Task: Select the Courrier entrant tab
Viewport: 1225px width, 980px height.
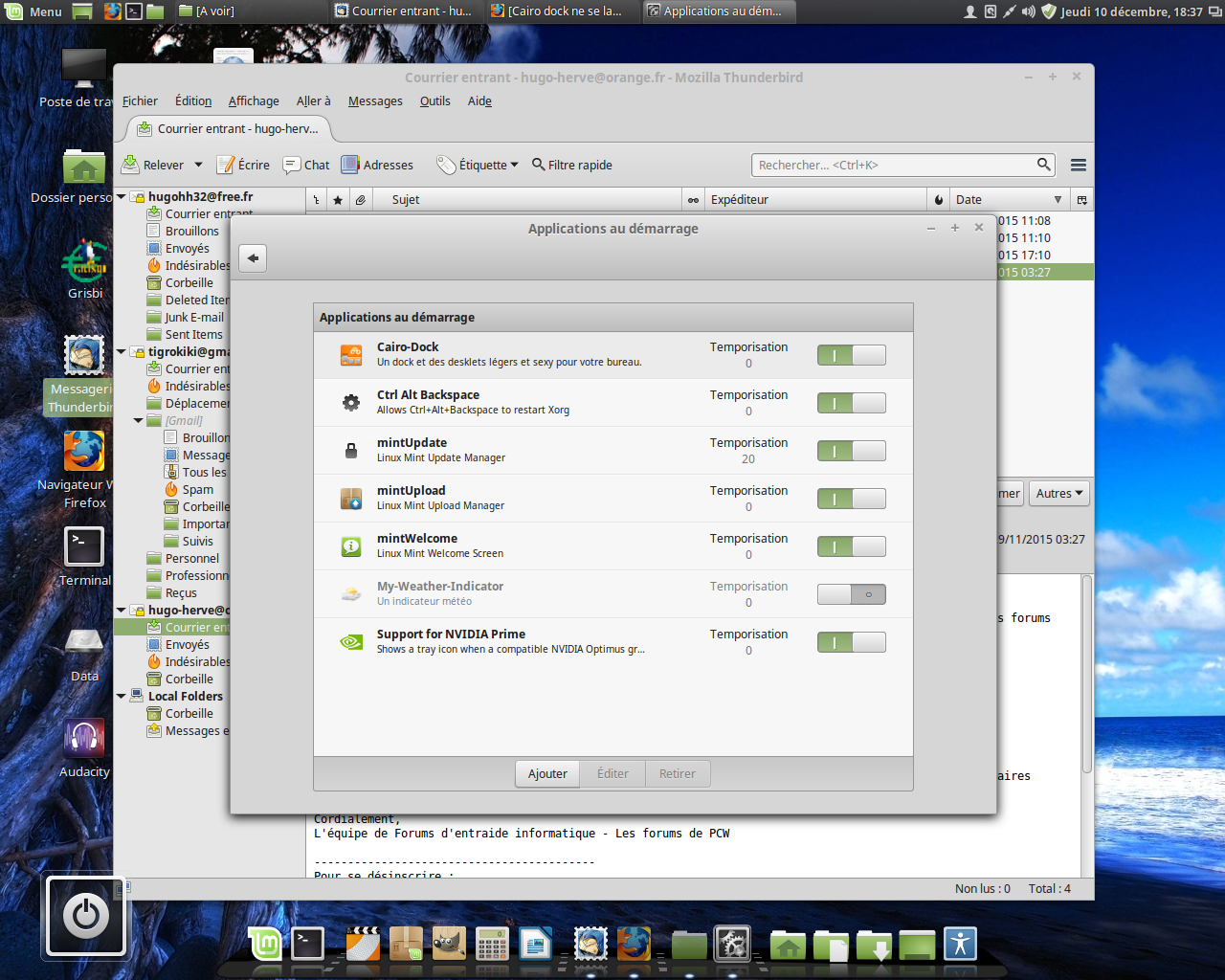Action: (229, 128)
